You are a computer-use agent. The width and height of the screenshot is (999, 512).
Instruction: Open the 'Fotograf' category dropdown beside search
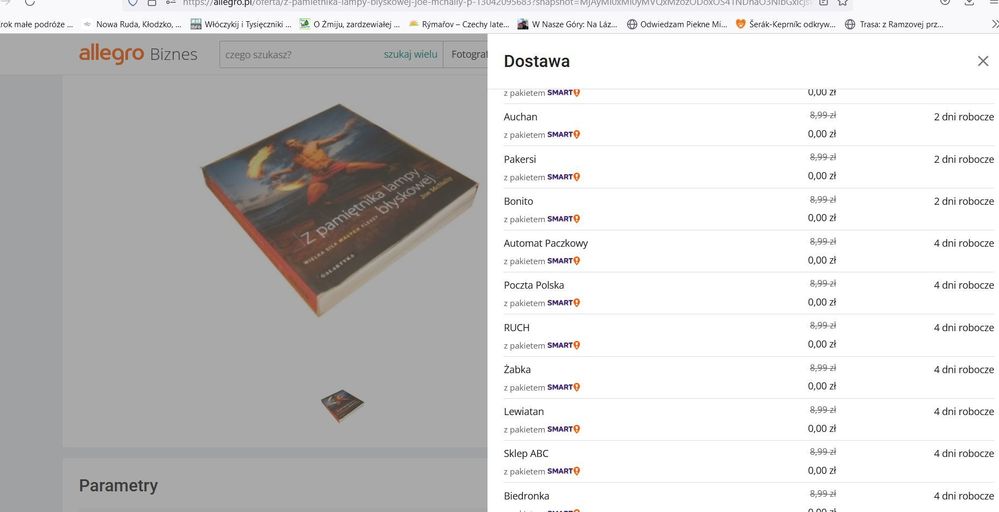pyautogui.click(x=468, y=54)
